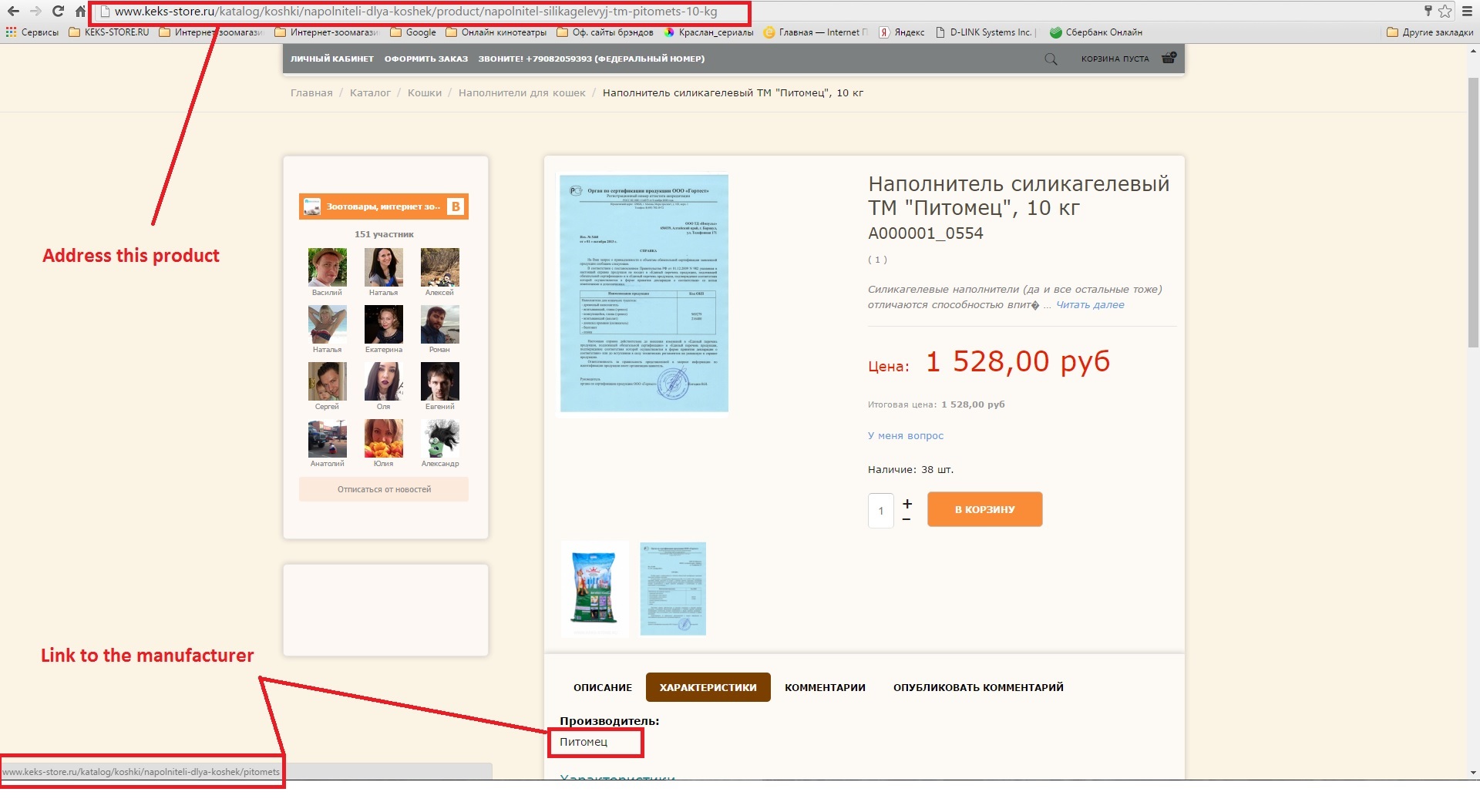
Task: Go to Кошки breadcrumb
Action: [x=425, y=93]
